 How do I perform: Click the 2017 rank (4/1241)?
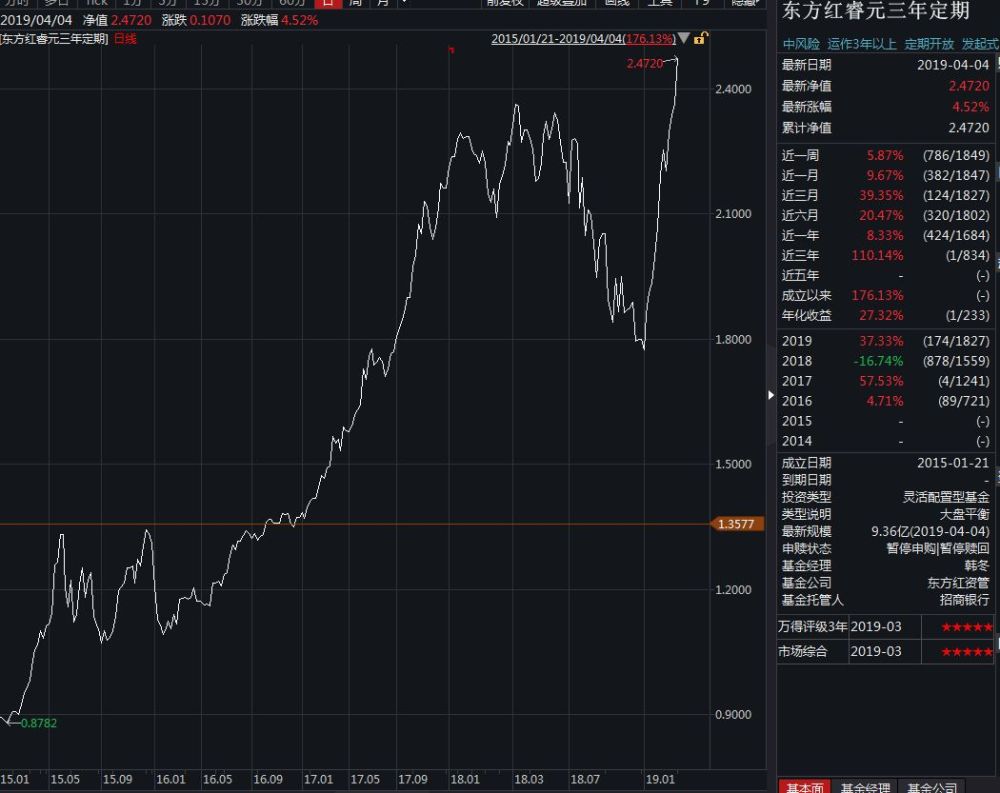964,381
